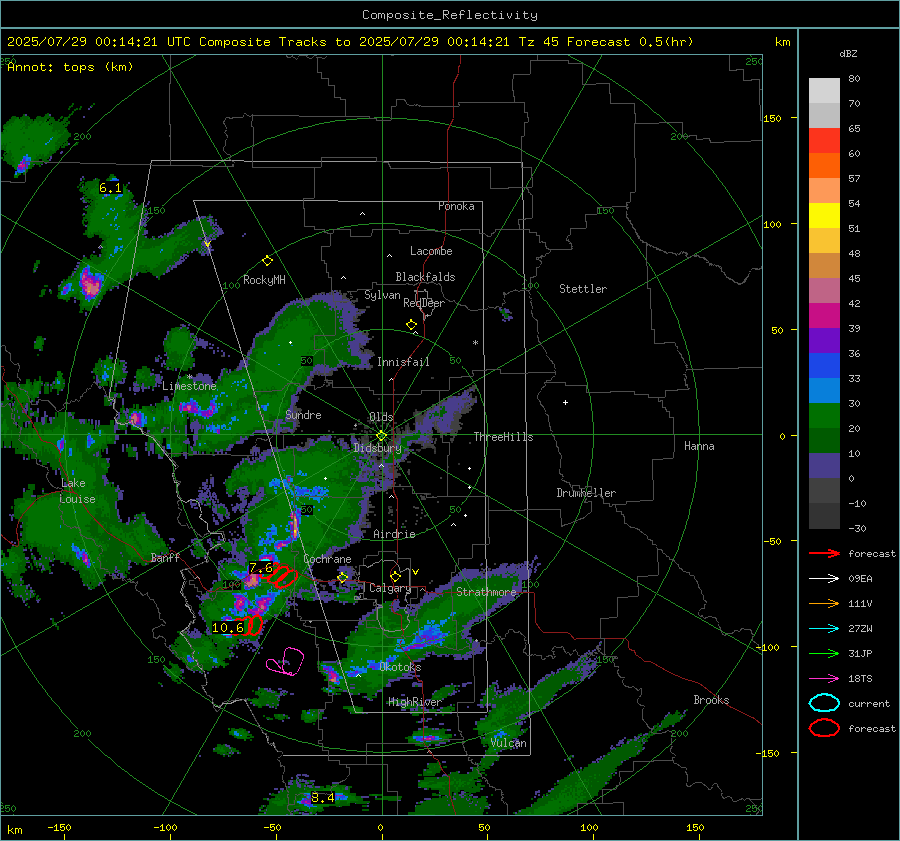Click the yellow diamond marker above Calgary
The height and width of the screenshot is (841, 900).
coord(395,576)
